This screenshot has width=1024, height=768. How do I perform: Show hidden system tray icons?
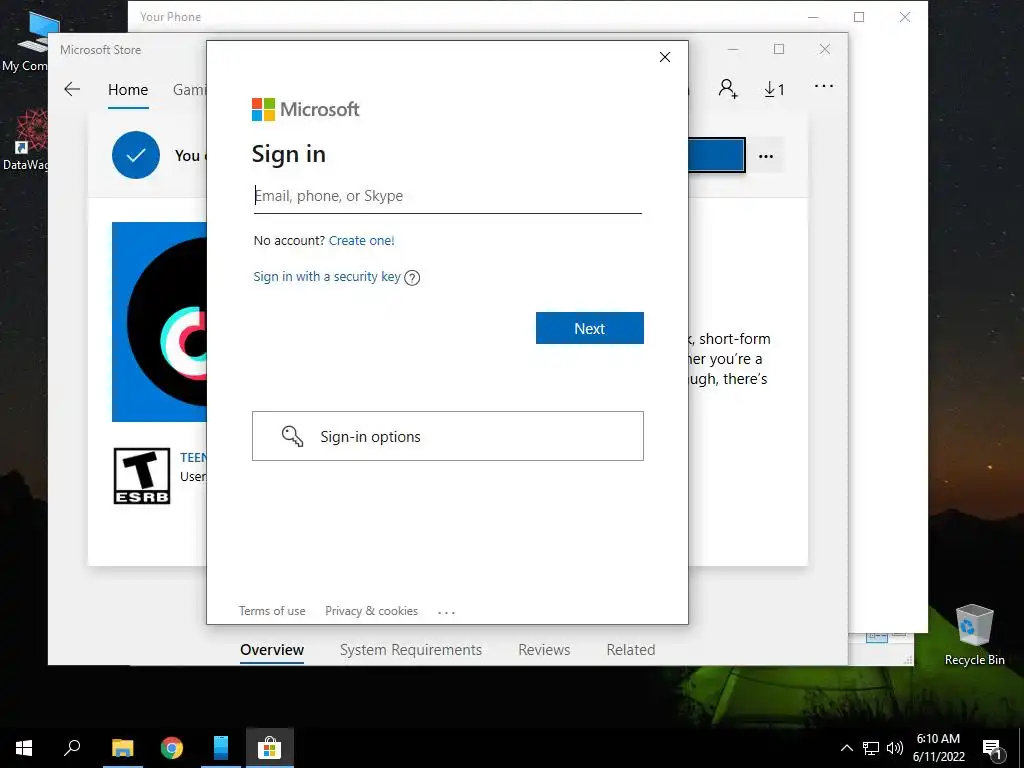846,748
